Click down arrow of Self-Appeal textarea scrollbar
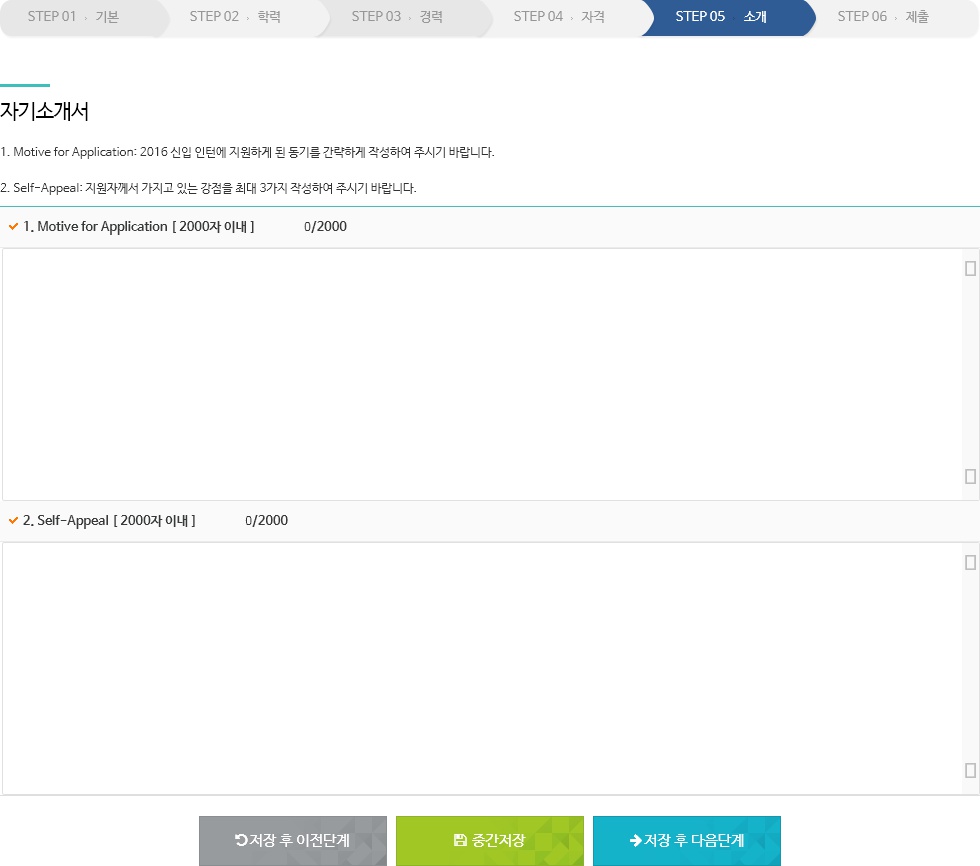 click(x=970, y=770)
